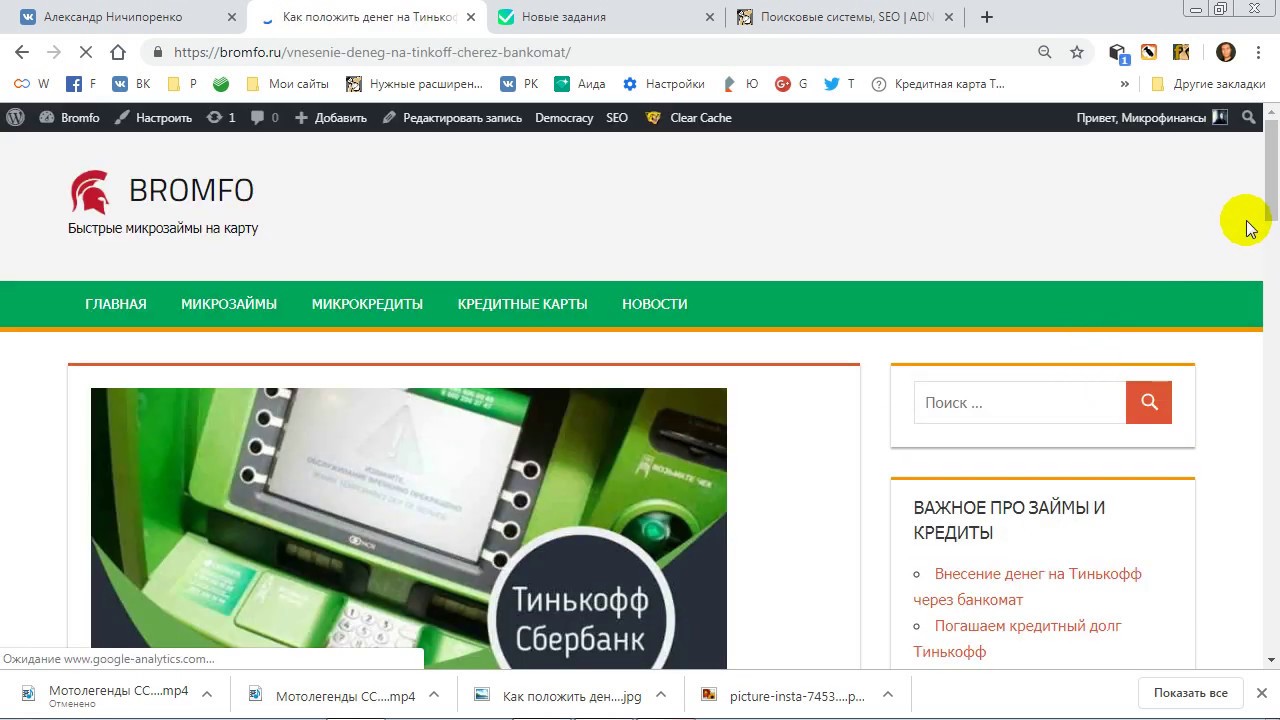Image resolution: width=1280 pixels, height=720 pixels.
Task: Open the VK bookmark labeled ВК
Action: point(131,84)
